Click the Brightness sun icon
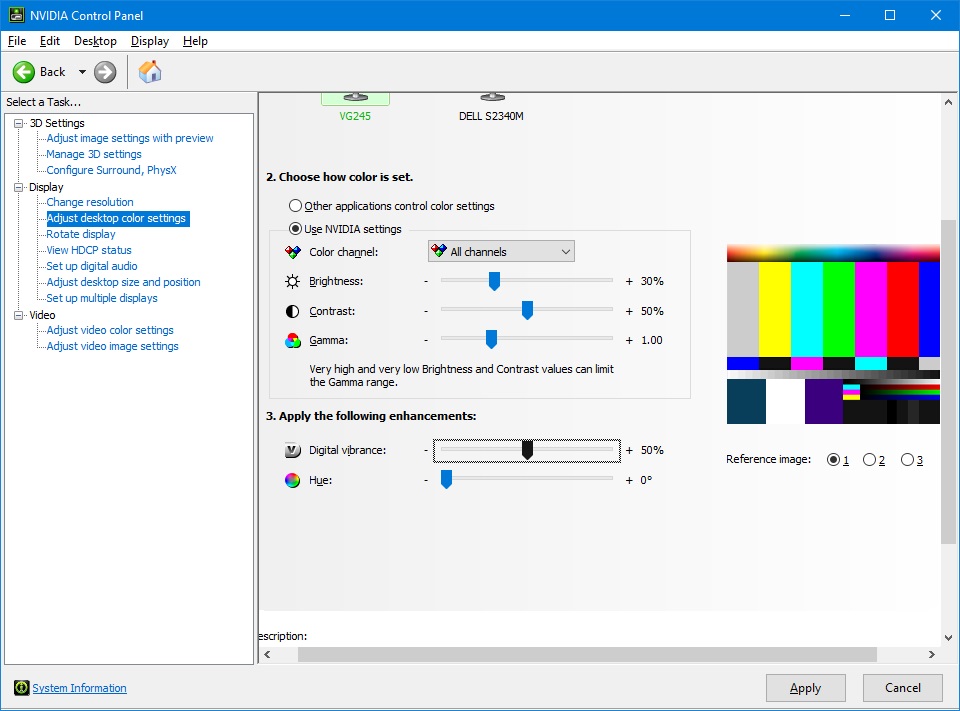The height and width of the screenshot is (711, 960). click(291, 281)
